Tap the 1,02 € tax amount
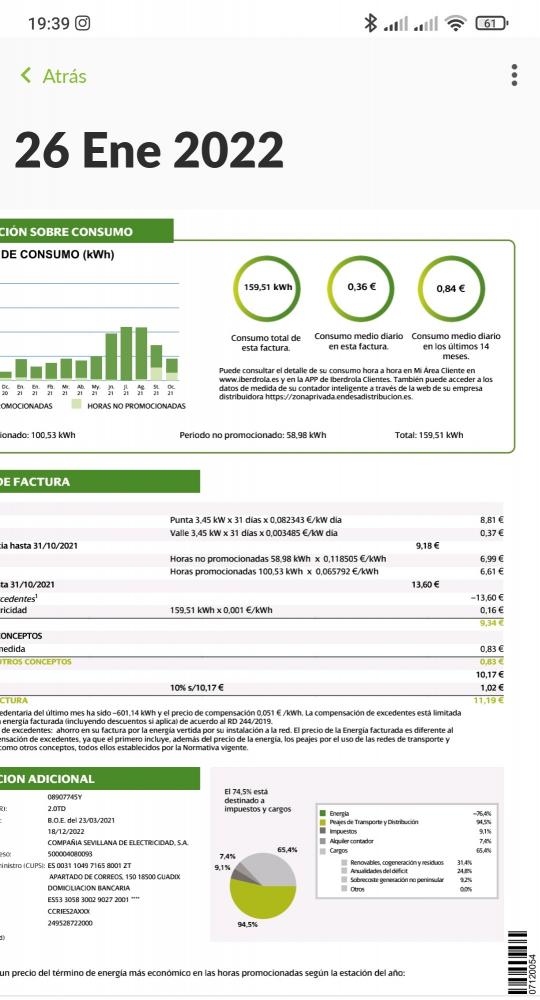The image size is (540, 1000). click(492, 688)
